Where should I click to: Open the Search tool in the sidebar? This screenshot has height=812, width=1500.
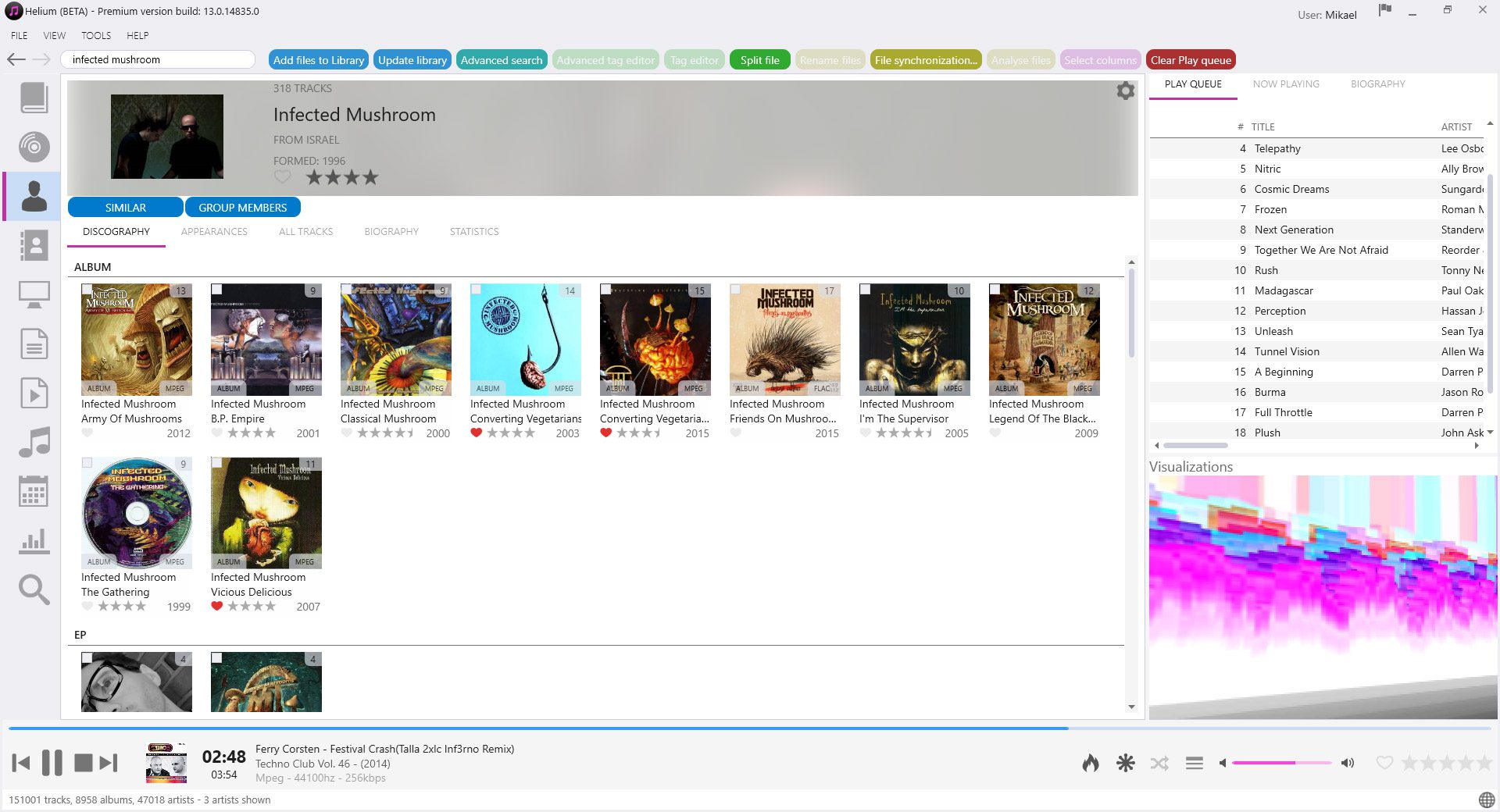tap(34, 589)
